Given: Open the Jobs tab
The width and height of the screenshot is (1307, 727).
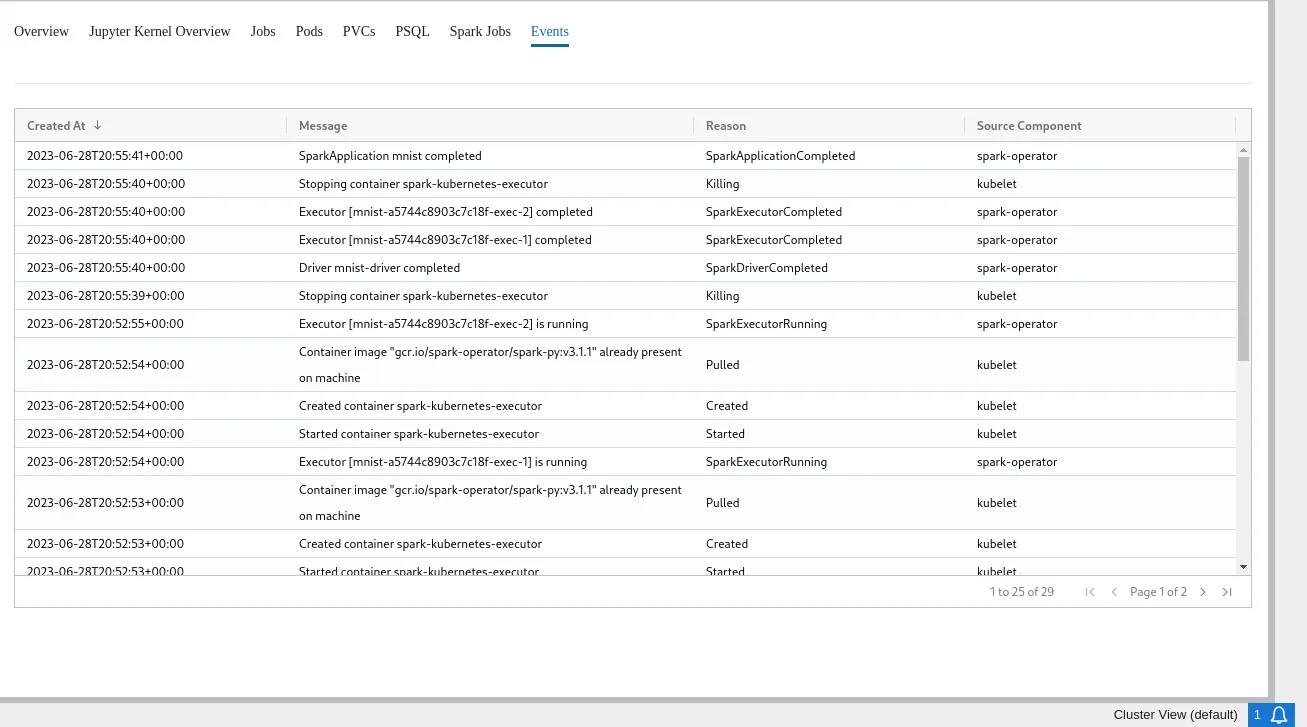Looking at the screenshot, I should click(x=263, y=31).
